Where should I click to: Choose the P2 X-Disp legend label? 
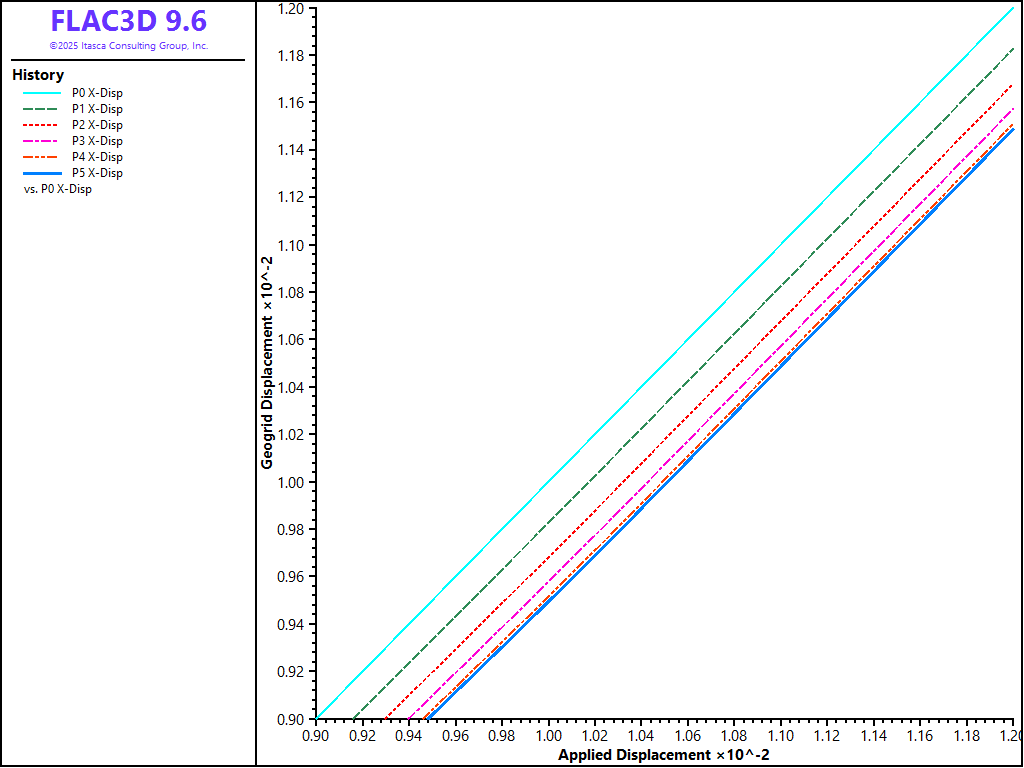[x=97, y=125]
